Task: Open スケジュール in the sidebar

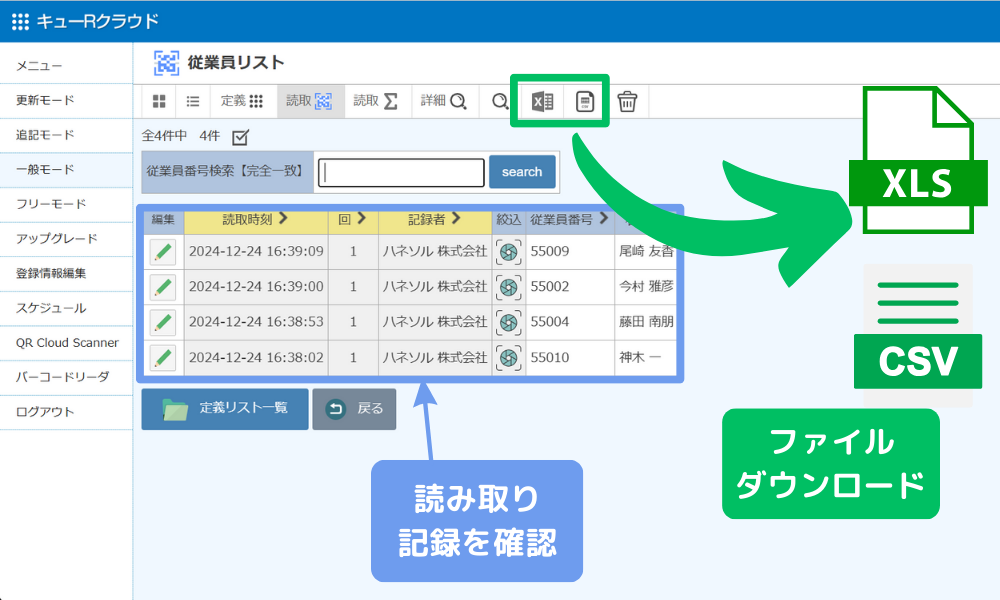Action: click(x=66, y=309)
